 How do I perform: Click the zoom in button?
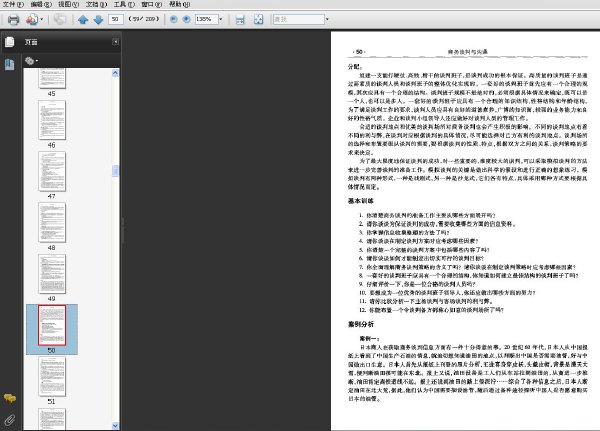pyautogui.click(x=186, y=19)
